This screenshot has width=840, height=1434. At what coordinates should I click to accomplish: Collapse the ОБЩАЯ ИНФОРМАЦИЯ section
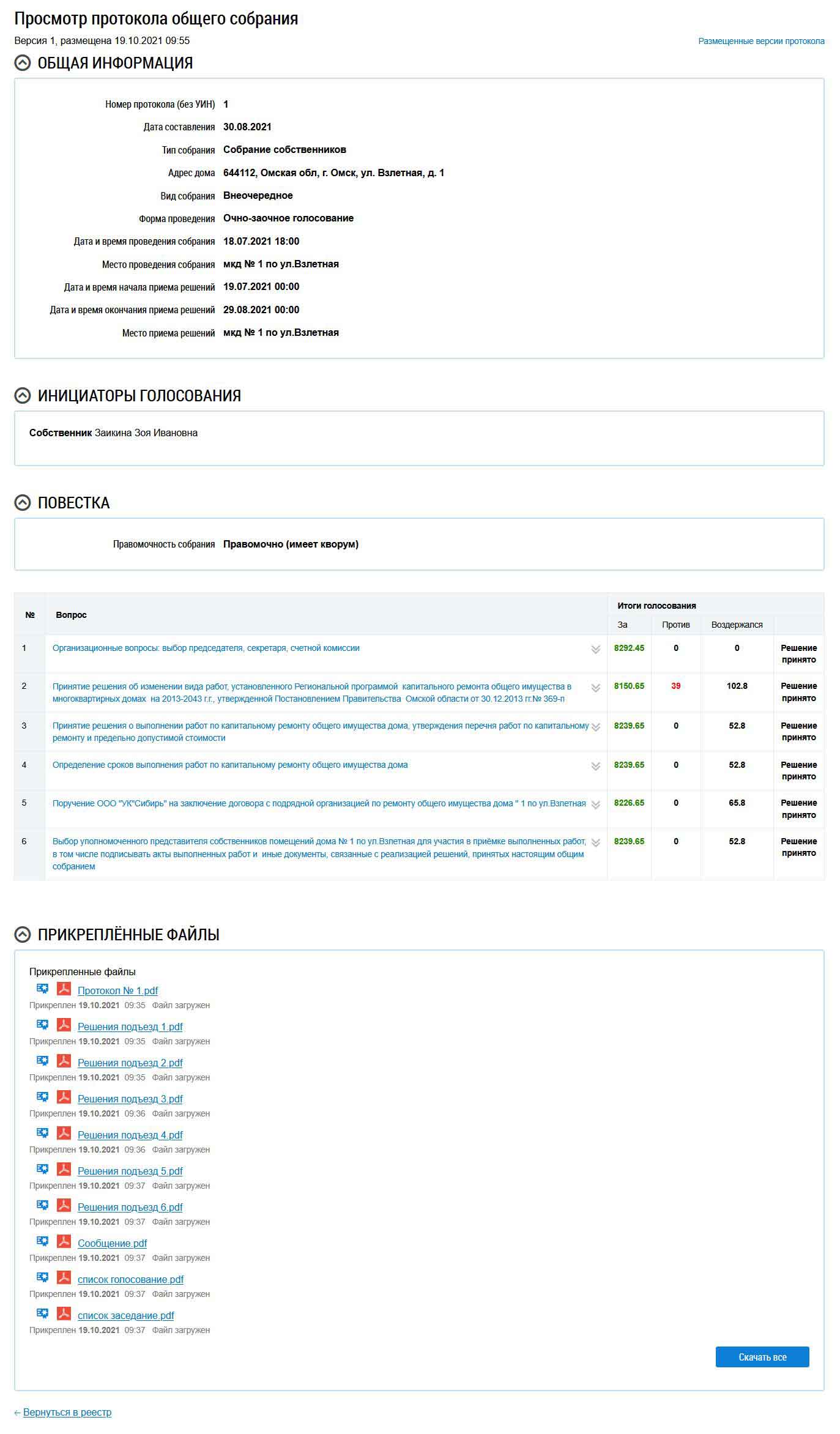pyautogui.click(x=23, y=62)
